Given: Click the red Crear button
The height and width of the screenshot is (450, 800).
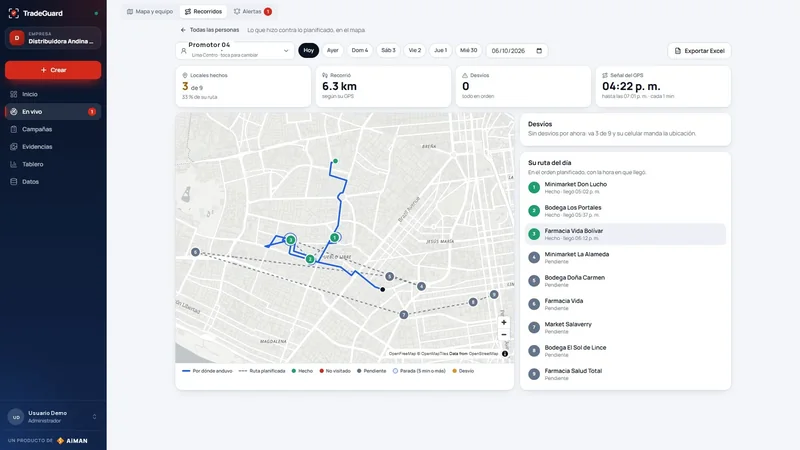Looking at the screenshot, I should point(53,70).
